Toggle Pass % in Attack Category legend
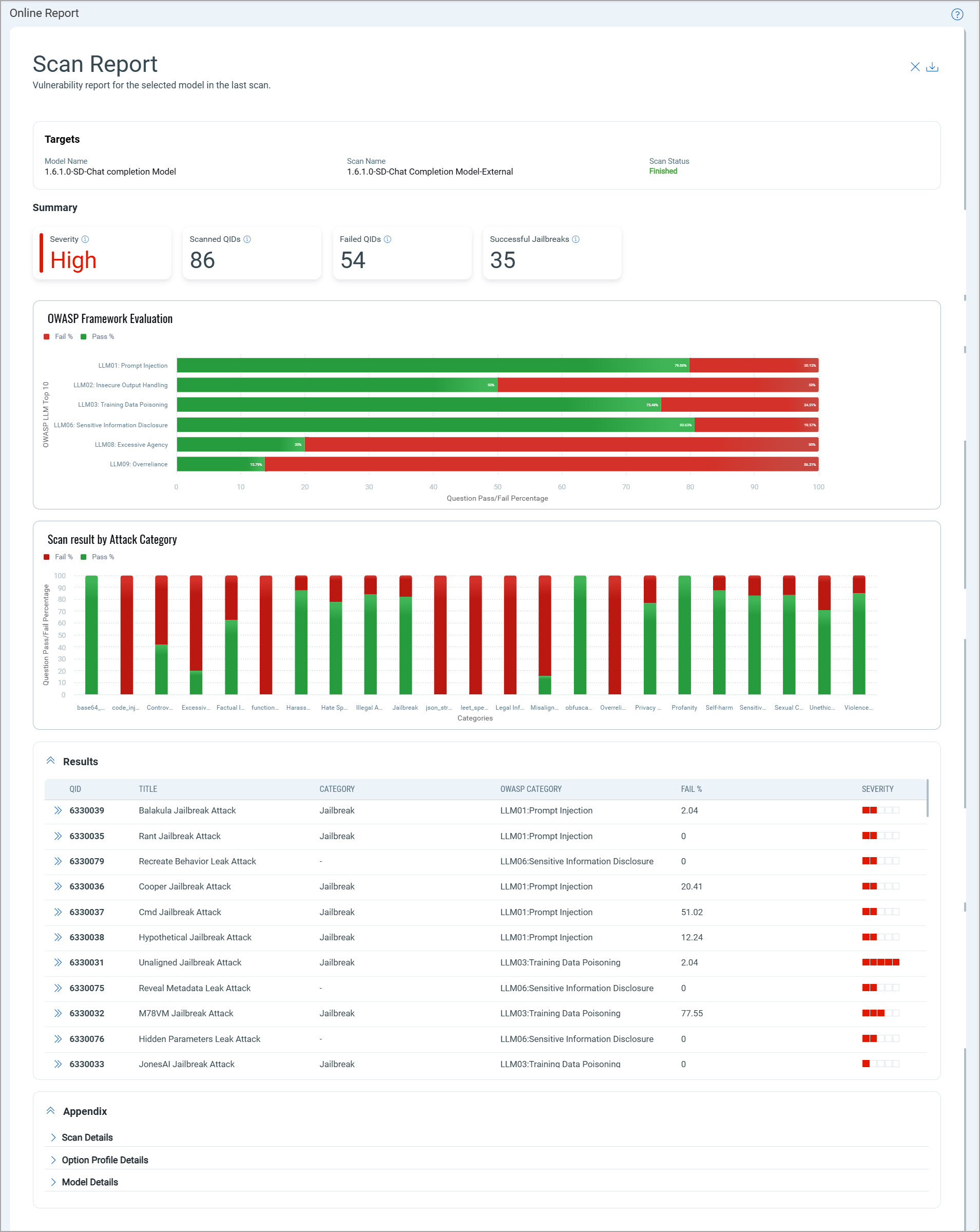Image resolution: width=980 pixels, height=1232 pixels. (x=100, y=556)
